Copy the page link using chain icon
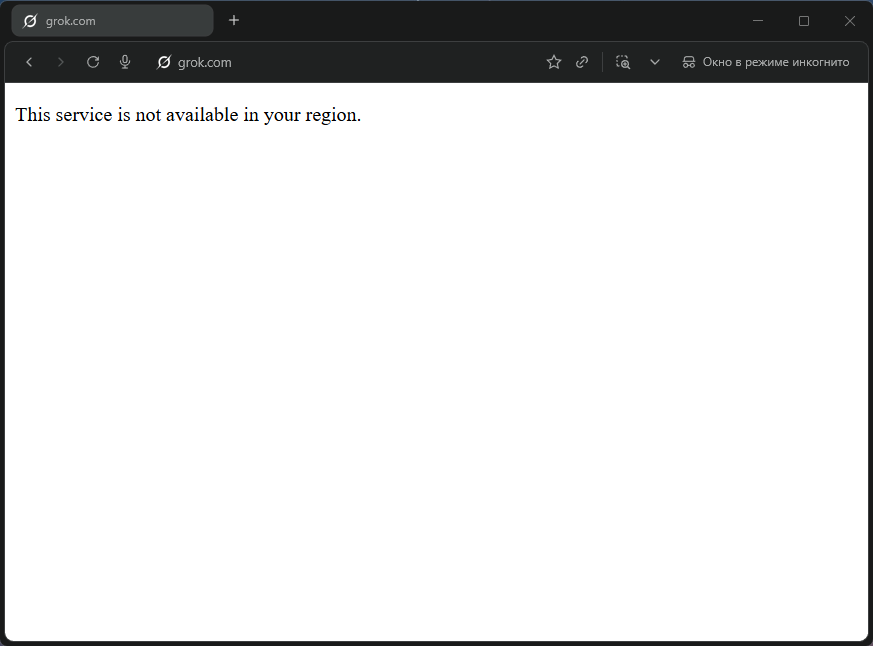Viewport: 873px width, 646px height. (x=582, y=62)
